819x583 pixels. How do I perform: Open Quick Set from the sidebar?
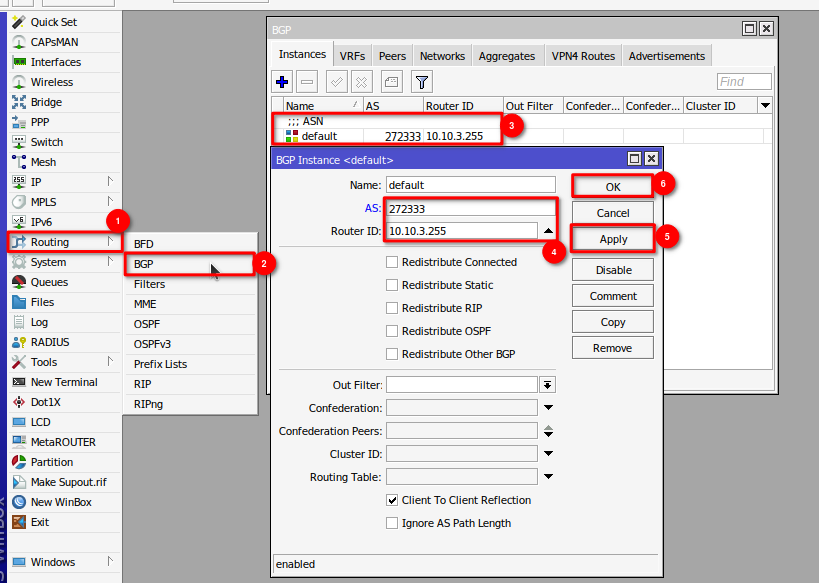[53, 22]
